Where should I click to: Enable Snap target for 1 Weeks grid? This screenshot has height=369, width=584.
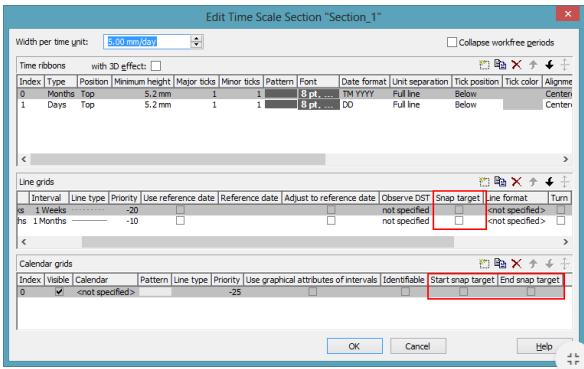tap(459, 210)
